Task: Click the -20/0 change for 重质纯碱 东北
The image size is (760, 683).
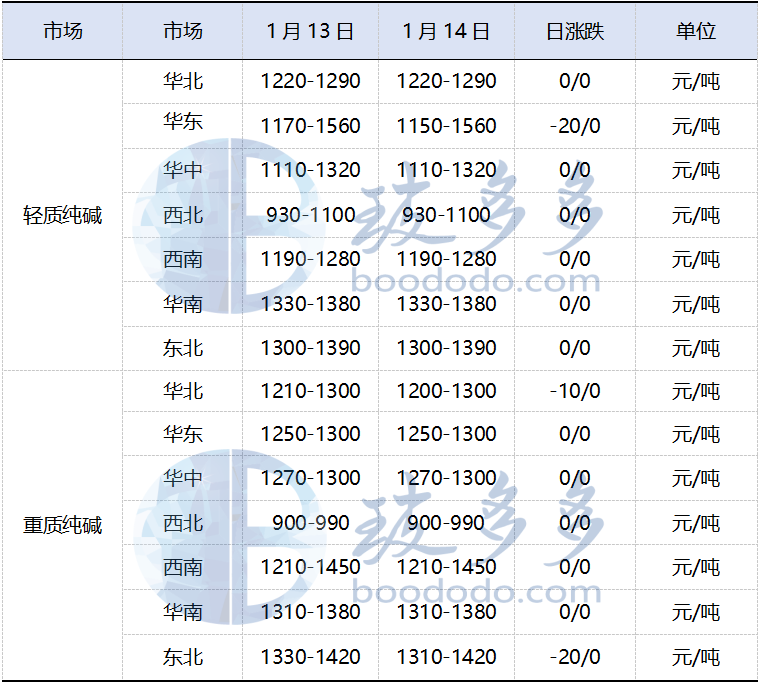Action: coord(575,657)
